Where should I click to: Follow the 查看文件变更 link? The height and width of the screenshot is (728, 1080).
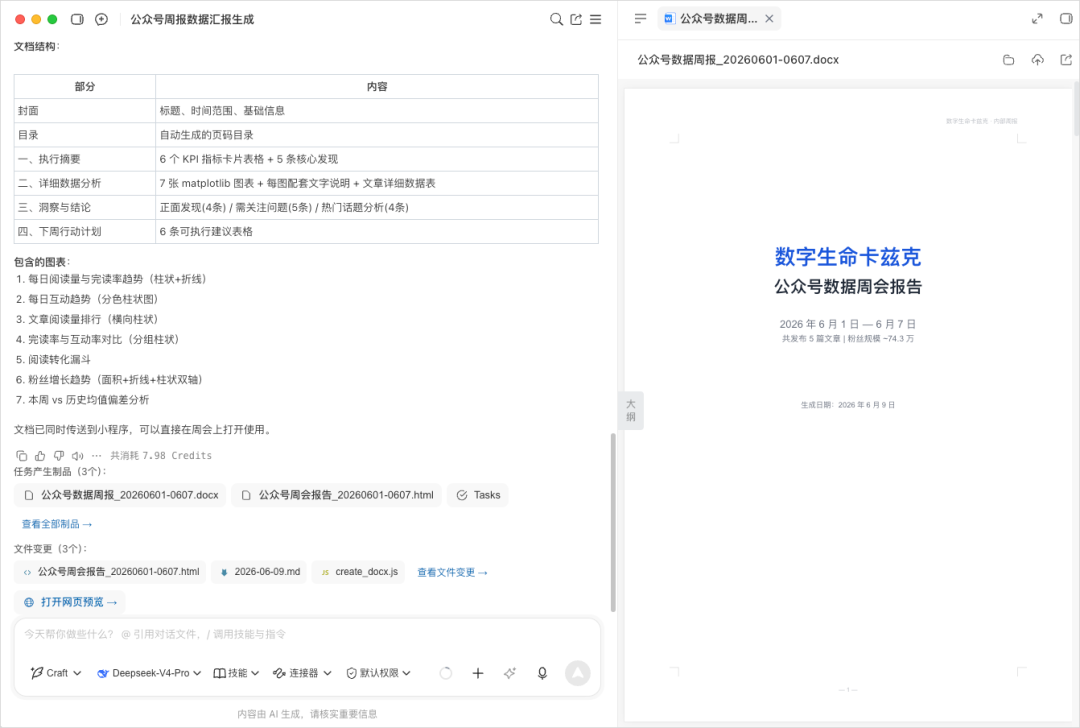point(452,572)
